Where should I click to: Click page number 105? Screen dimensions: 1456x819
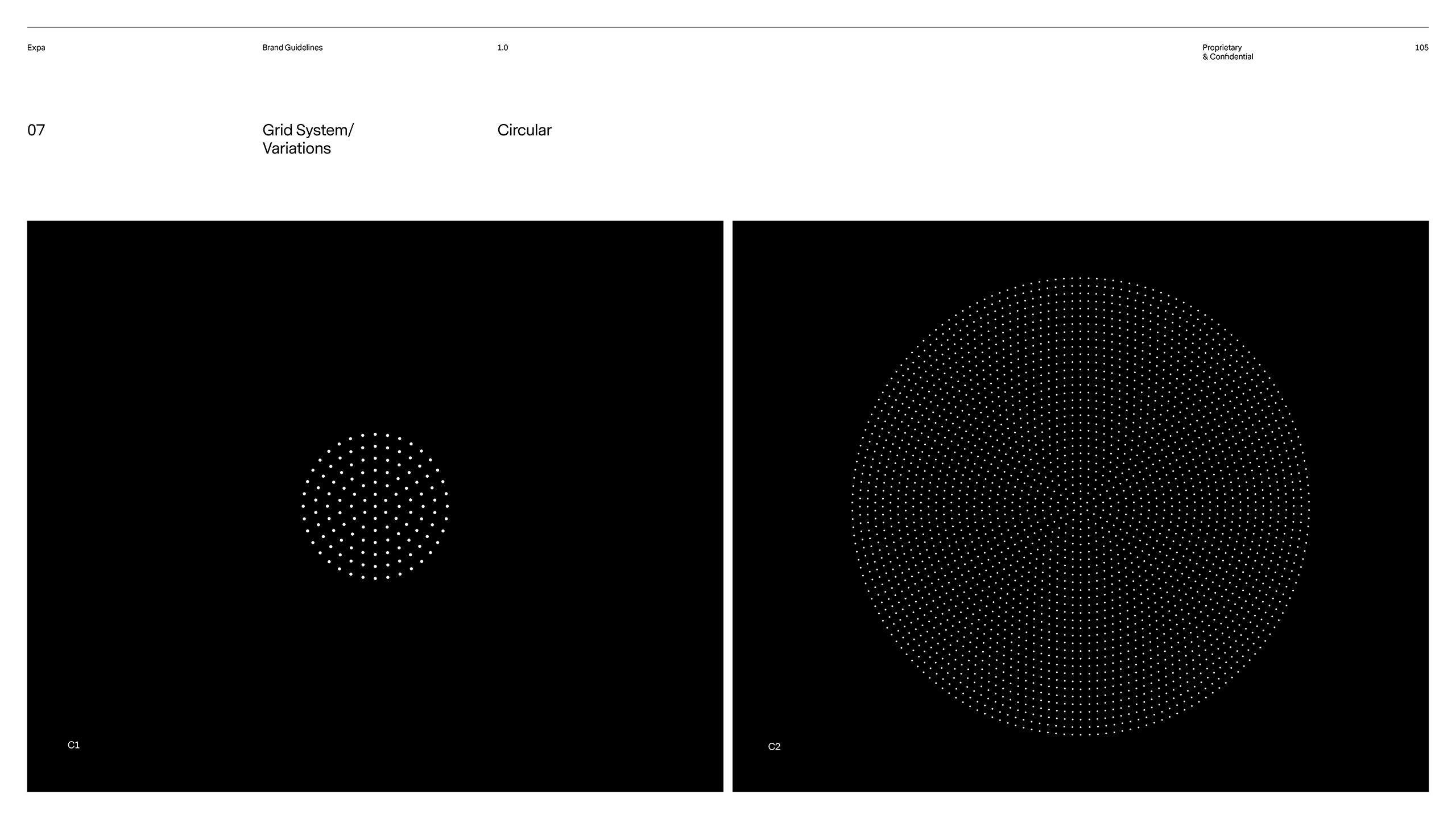(1421, 48)
